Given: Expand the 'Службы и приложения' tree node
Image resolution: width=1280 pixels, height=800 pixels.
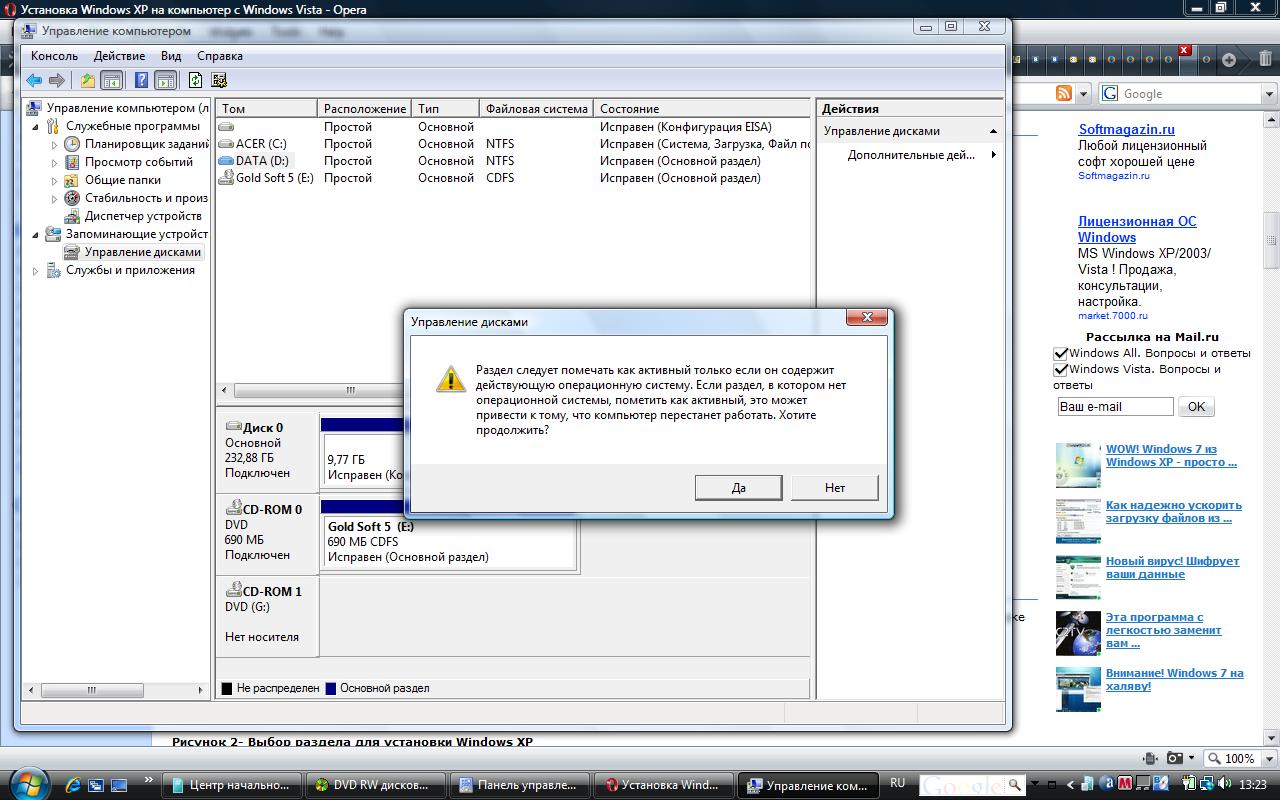Looking at the screenshot, I should pos(36,271).
